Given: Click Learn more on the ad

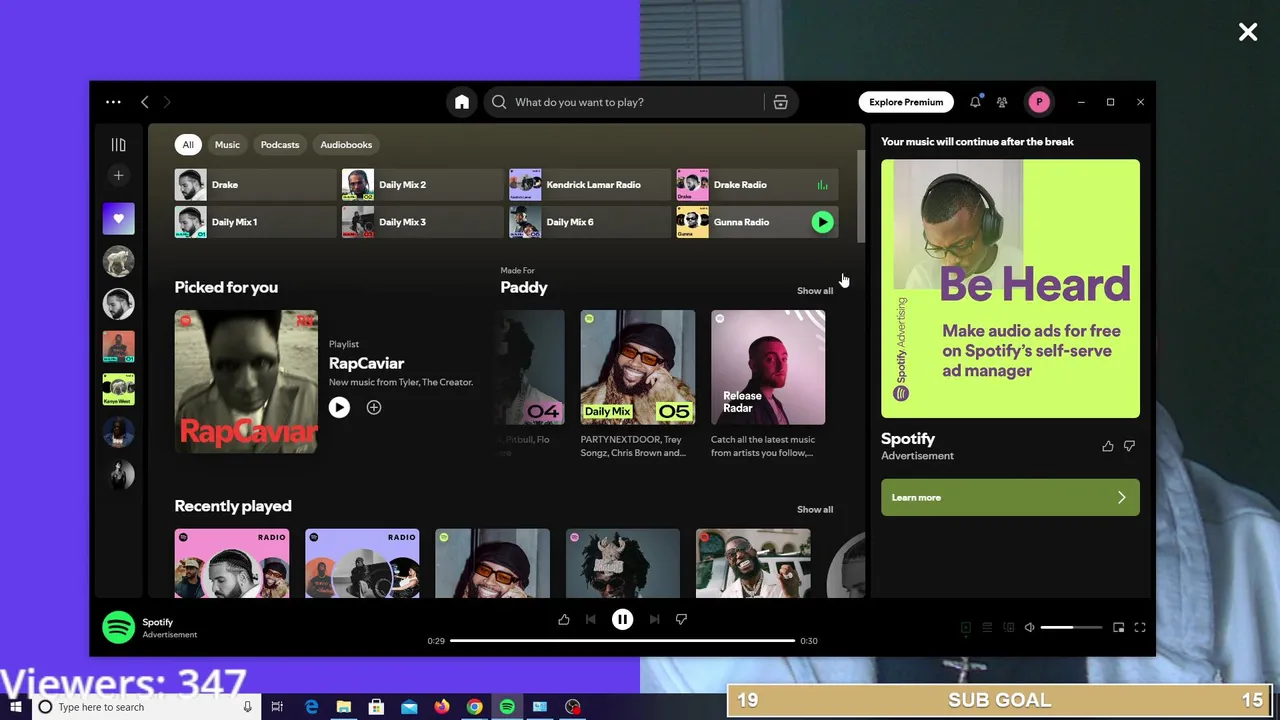Looking at the screenshot, I should pyautogui.click(x=1010, y=497).
